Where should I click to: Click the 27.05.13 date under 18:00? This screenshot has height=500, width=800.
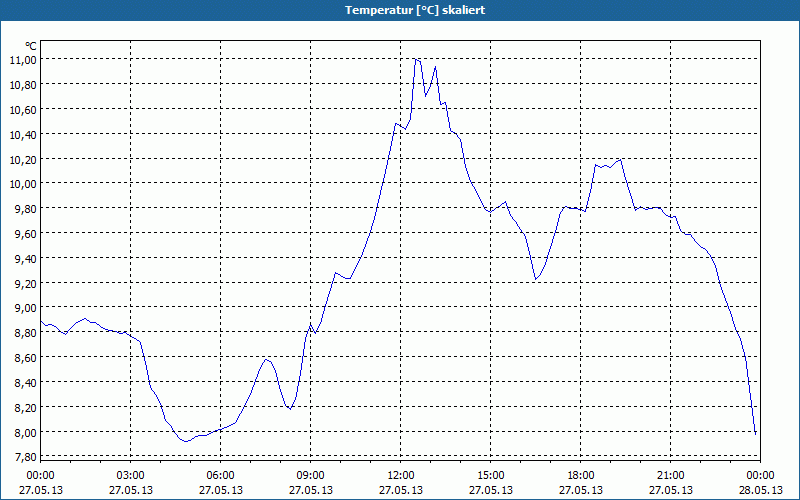click(x=581, y=490)
